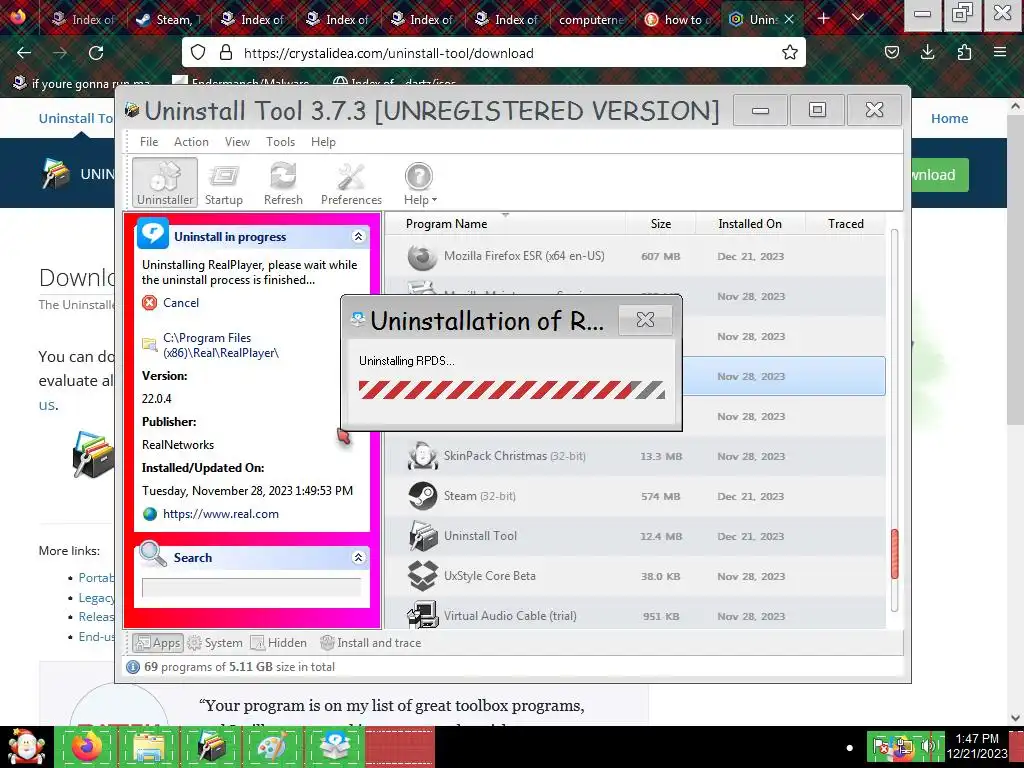1024x768 pixels.
Task: Open a new browser tab
Action: (x=824, y=18)
